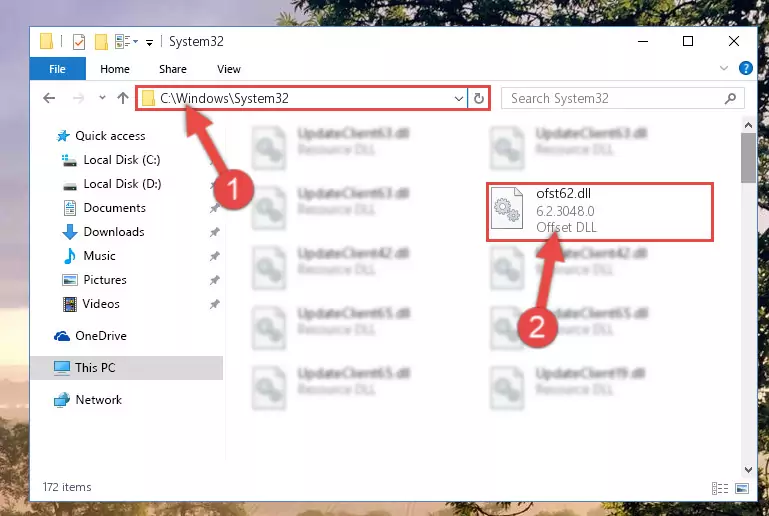Click the pin icon next to Downloads
The height and width of the screenshot is (516, 769).
pyautogui.click(x=214, y=232)
